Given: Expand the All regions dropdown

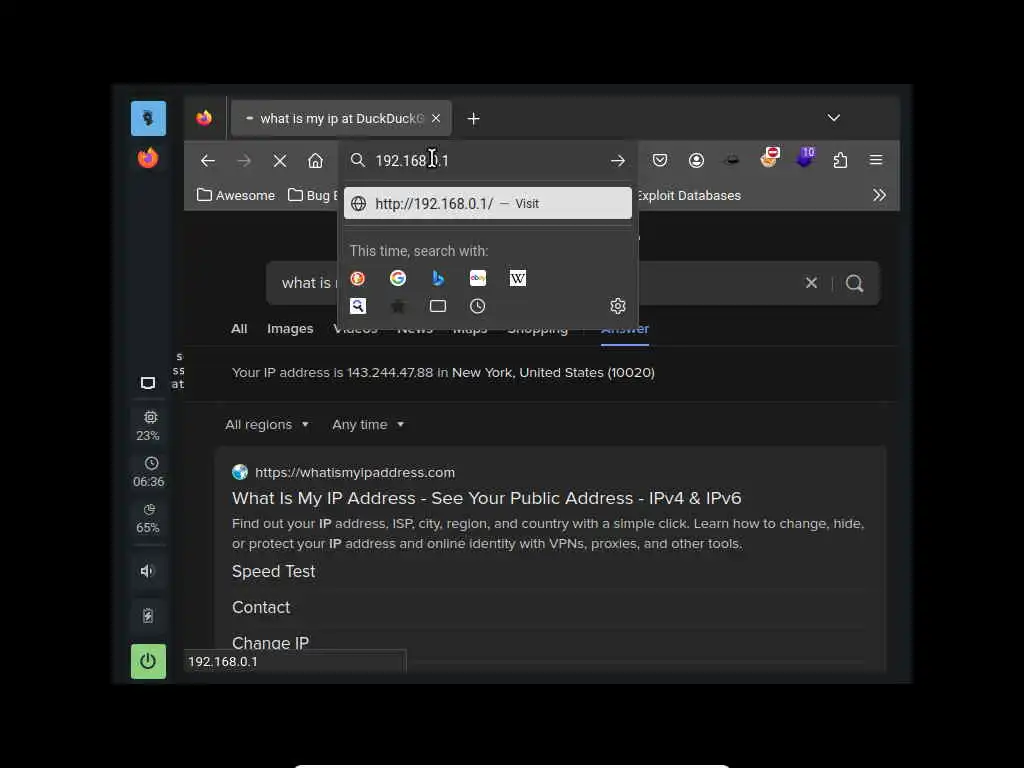Looking at the screenshot, I should pos(267,424).
